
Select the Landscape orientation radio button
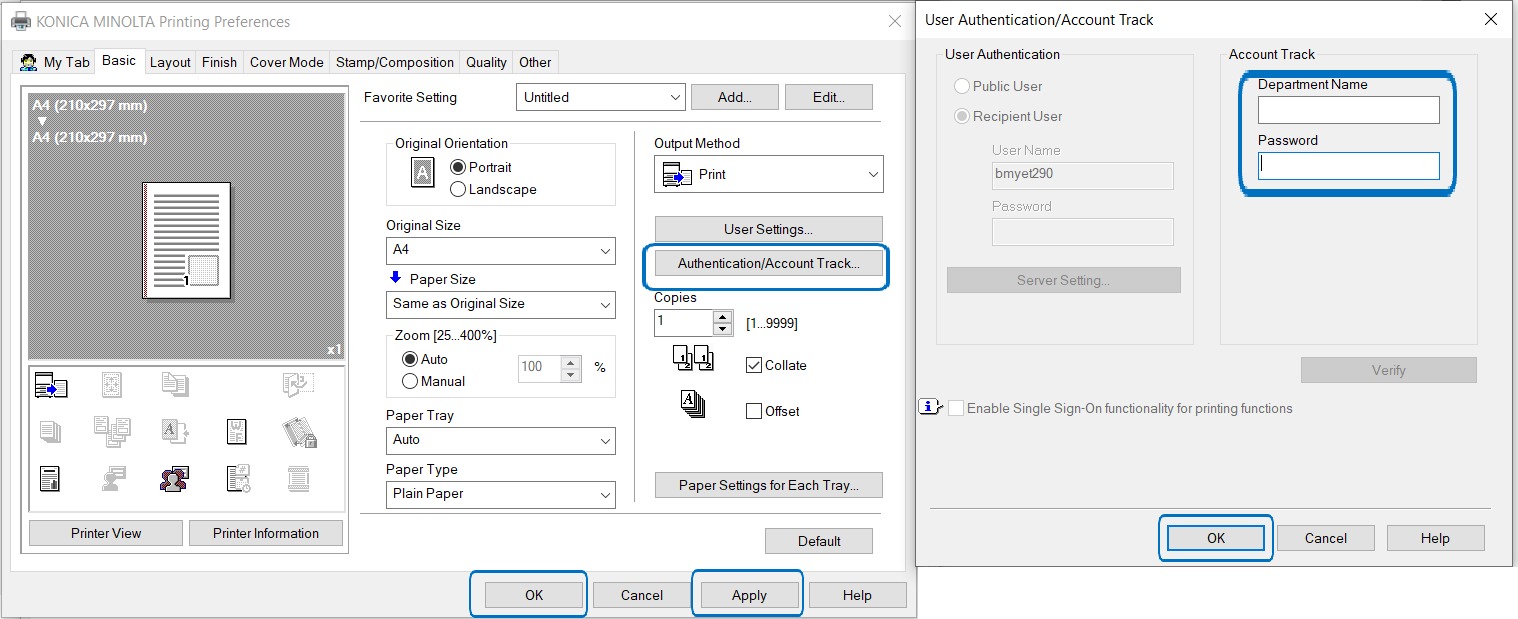pyautogui.click(x=458, y=189)
